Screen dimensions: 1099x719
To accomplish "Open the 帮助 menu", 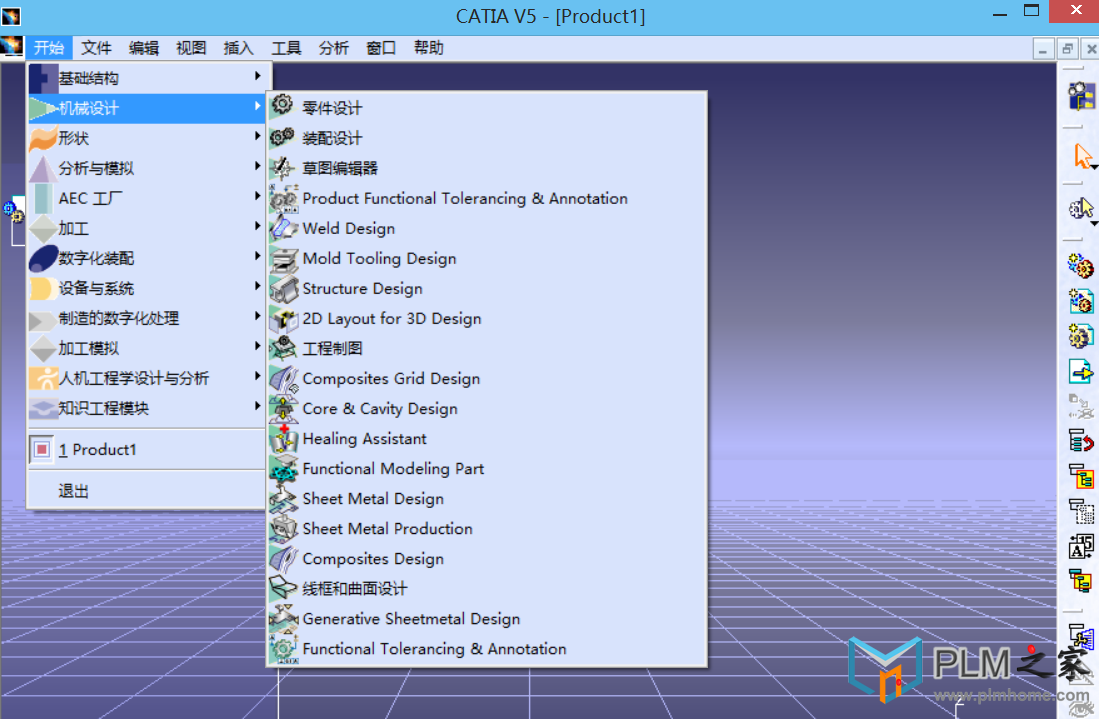I will click(428, 48).
